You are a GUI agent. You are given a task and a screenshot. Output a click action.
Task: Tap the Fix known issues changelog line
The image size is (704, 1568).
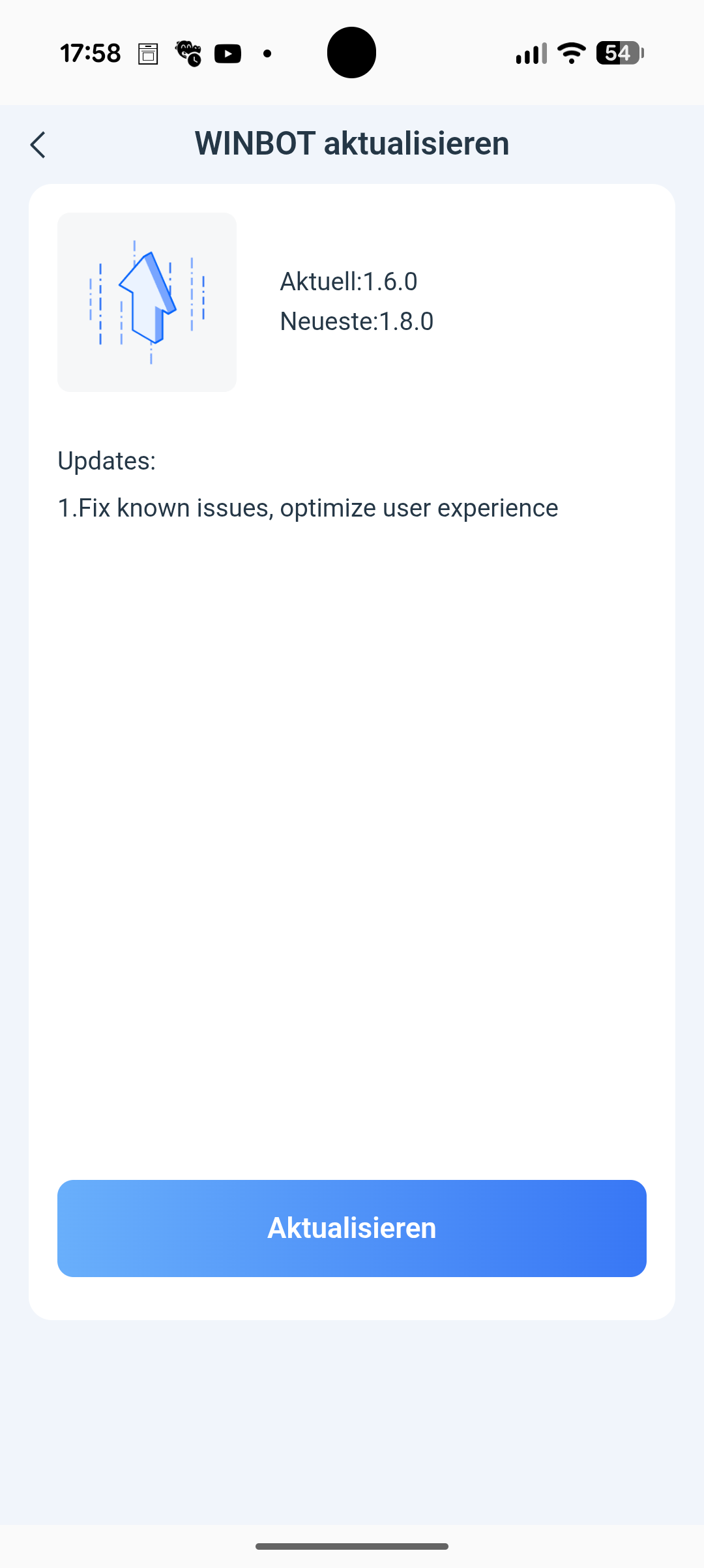click(308, 508)
